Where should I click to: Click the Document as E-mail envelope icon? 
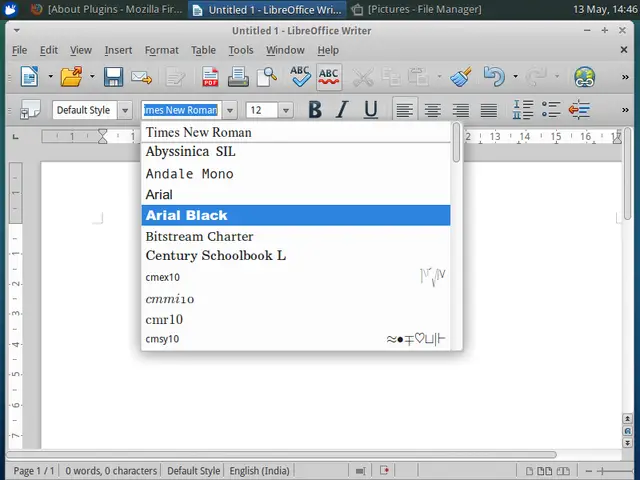(x=141, y=77)
